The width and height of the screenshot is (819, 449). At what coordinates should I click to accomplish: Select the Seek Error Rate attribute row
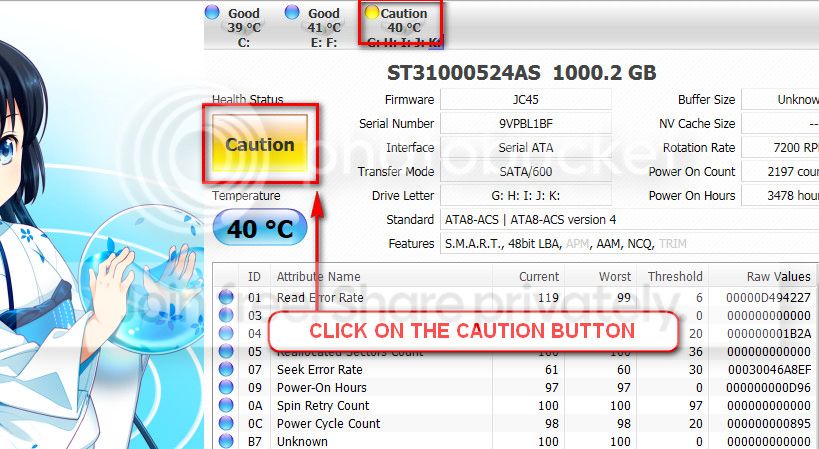[x=514, y=369]
